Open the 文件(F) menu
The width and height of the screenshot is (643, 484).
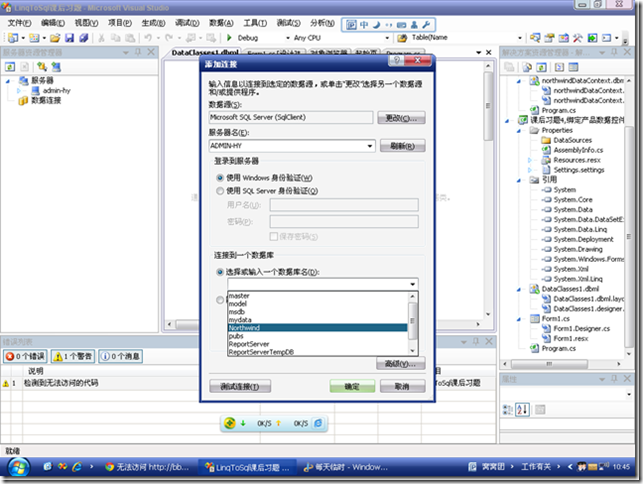[x=19, y=23]
